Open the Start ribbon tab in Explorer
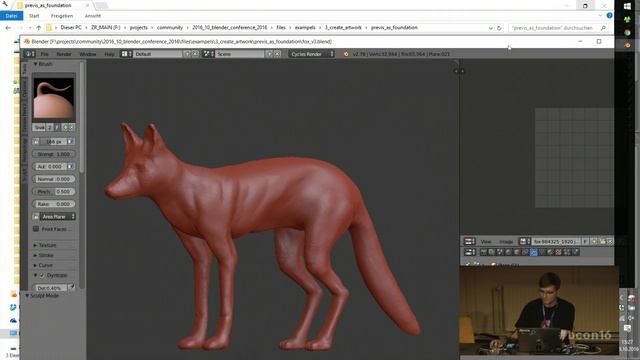 click(34, 16)
